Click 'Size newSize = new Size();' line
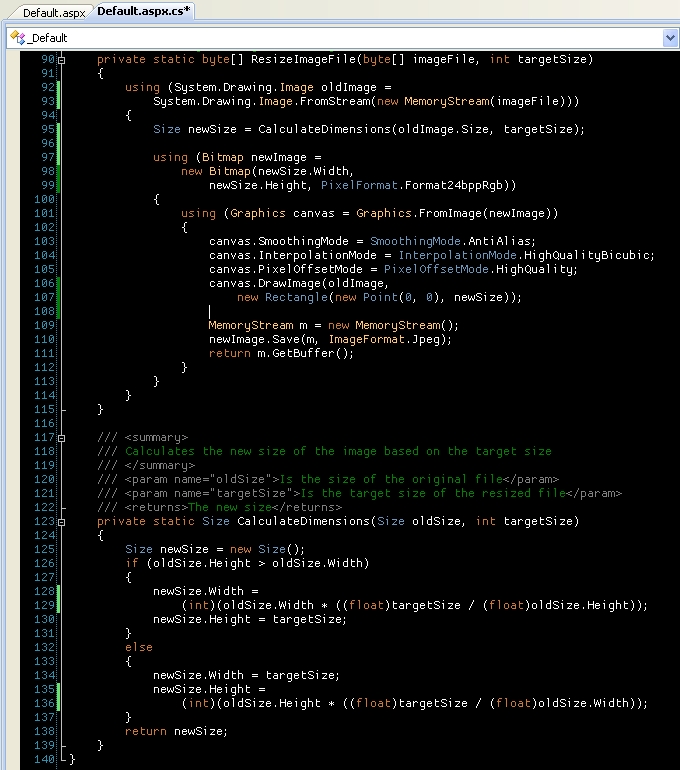Image resolution: width=680 pixels, height=770 pixels. pos(215,549)
